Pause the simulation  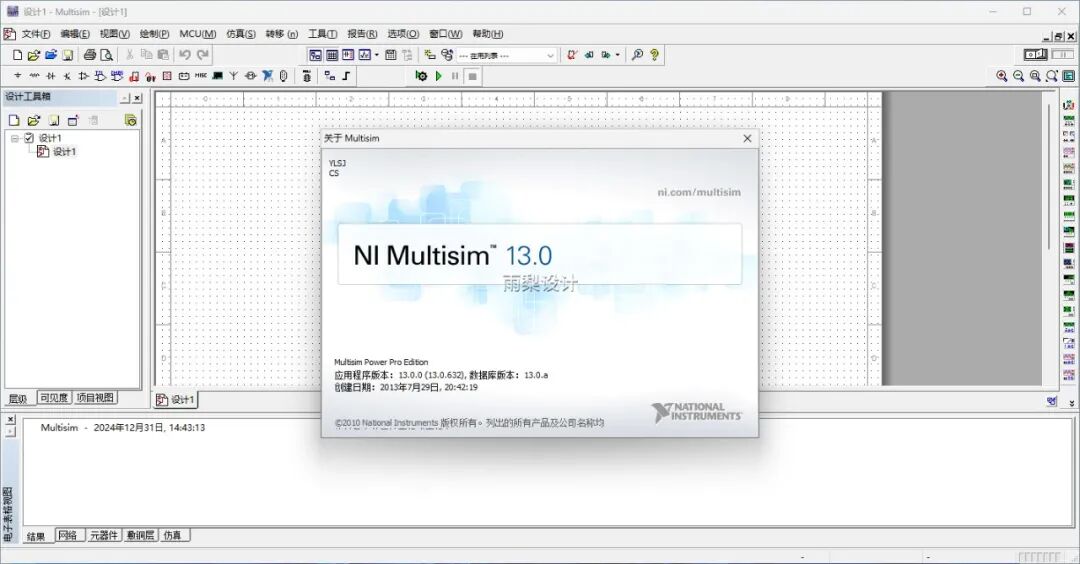[x=455, y=76]
